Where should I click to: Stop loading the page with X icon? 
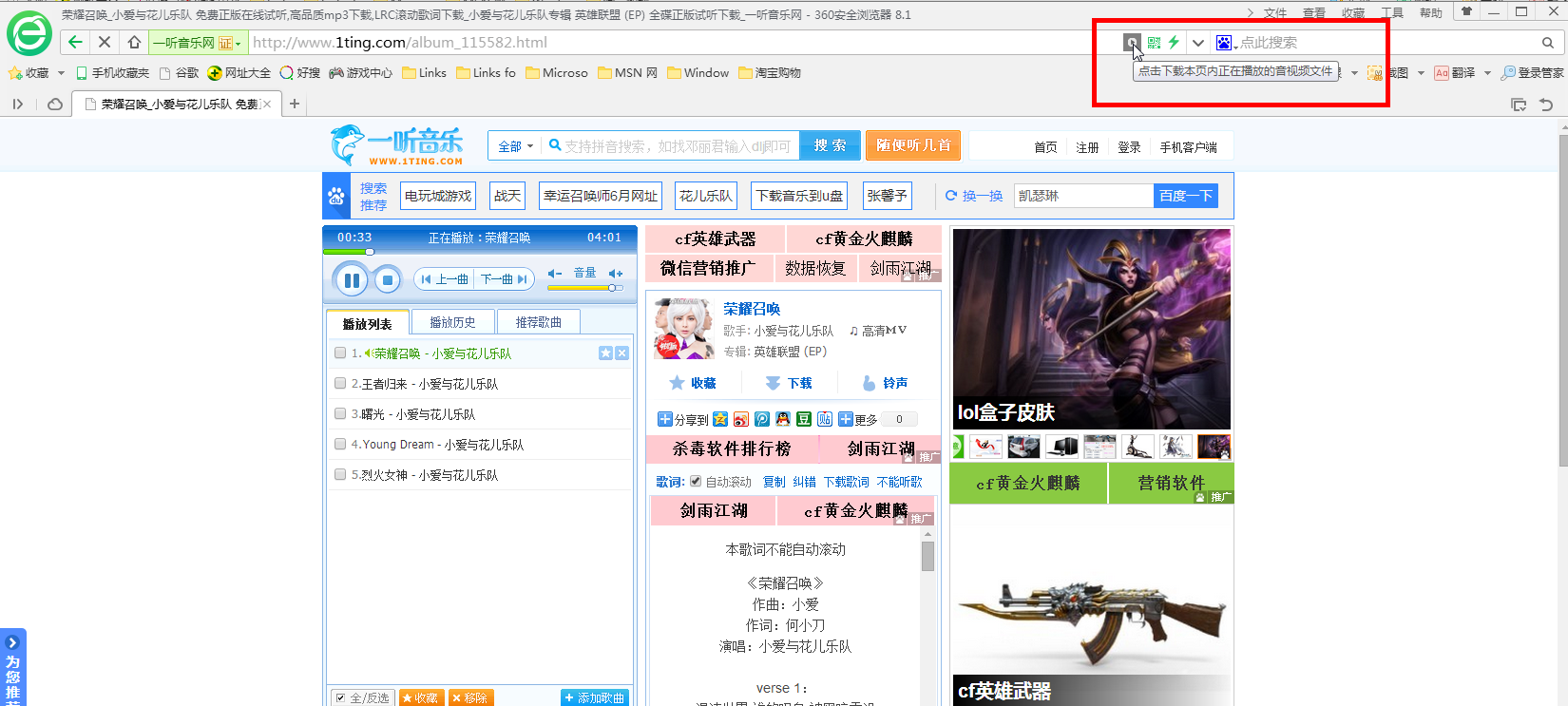coord(105,42)
